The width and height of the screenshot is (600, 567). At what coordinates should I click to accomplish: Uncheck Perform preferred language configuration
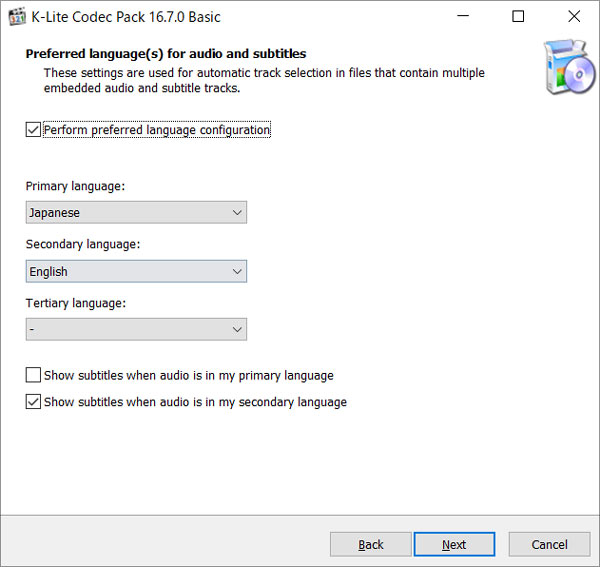tap(34, 130)
